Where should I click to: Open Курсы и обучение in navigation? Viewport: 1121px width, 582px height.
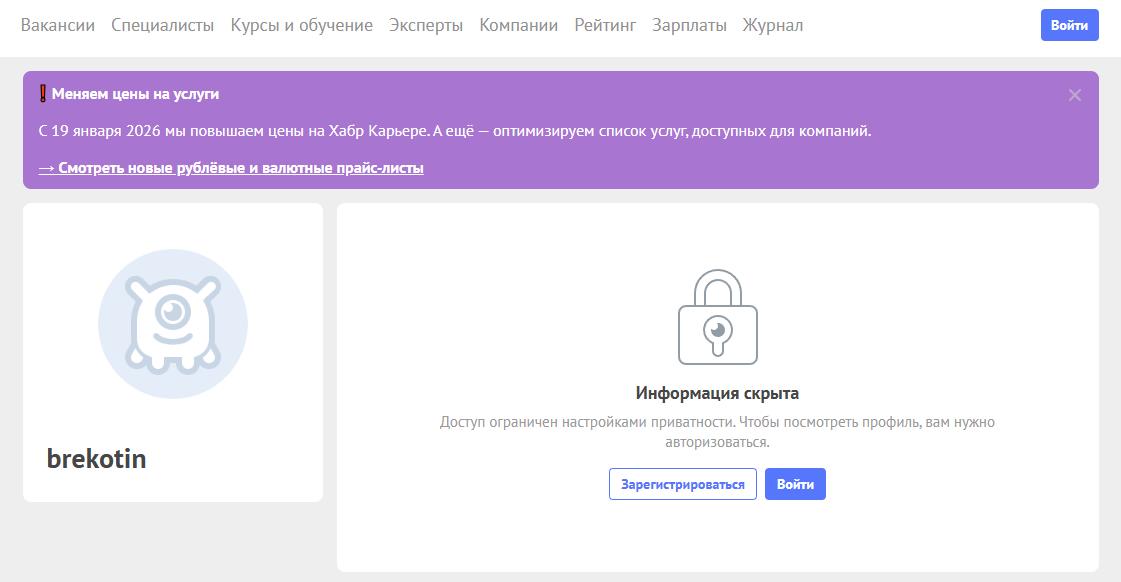click(x=301, y=25)
